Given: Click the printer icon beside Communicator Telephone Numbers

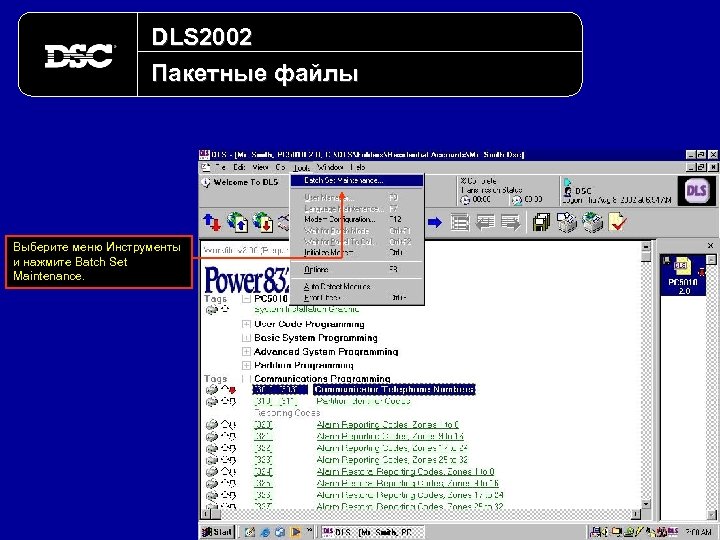Looking at the screenshot, I should tap(212, 390).
